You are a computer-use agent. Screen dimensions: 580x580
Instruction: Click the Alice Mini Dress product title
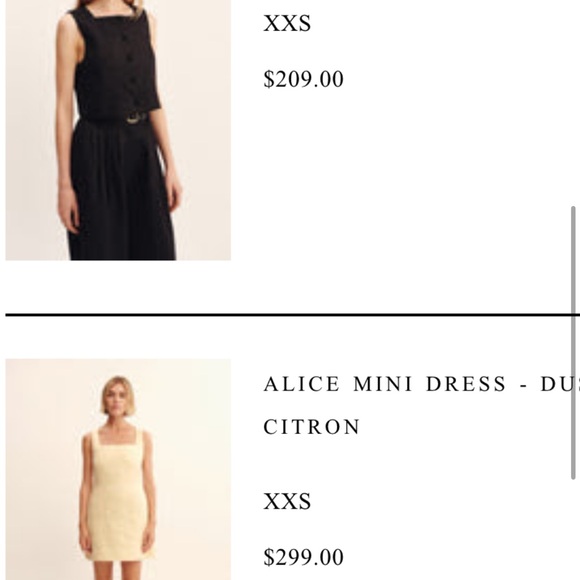point(421,405)
